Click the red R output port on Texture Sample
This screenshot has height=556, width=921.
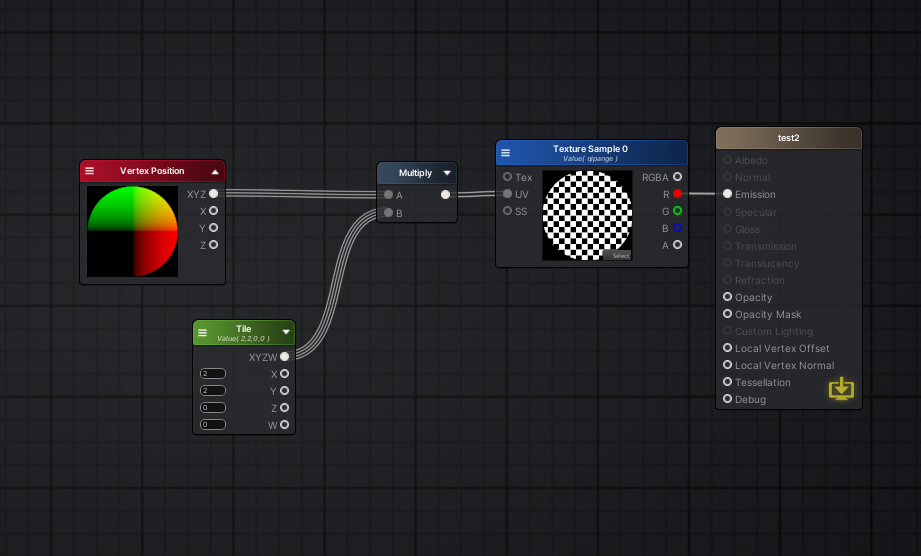point(677,194)
